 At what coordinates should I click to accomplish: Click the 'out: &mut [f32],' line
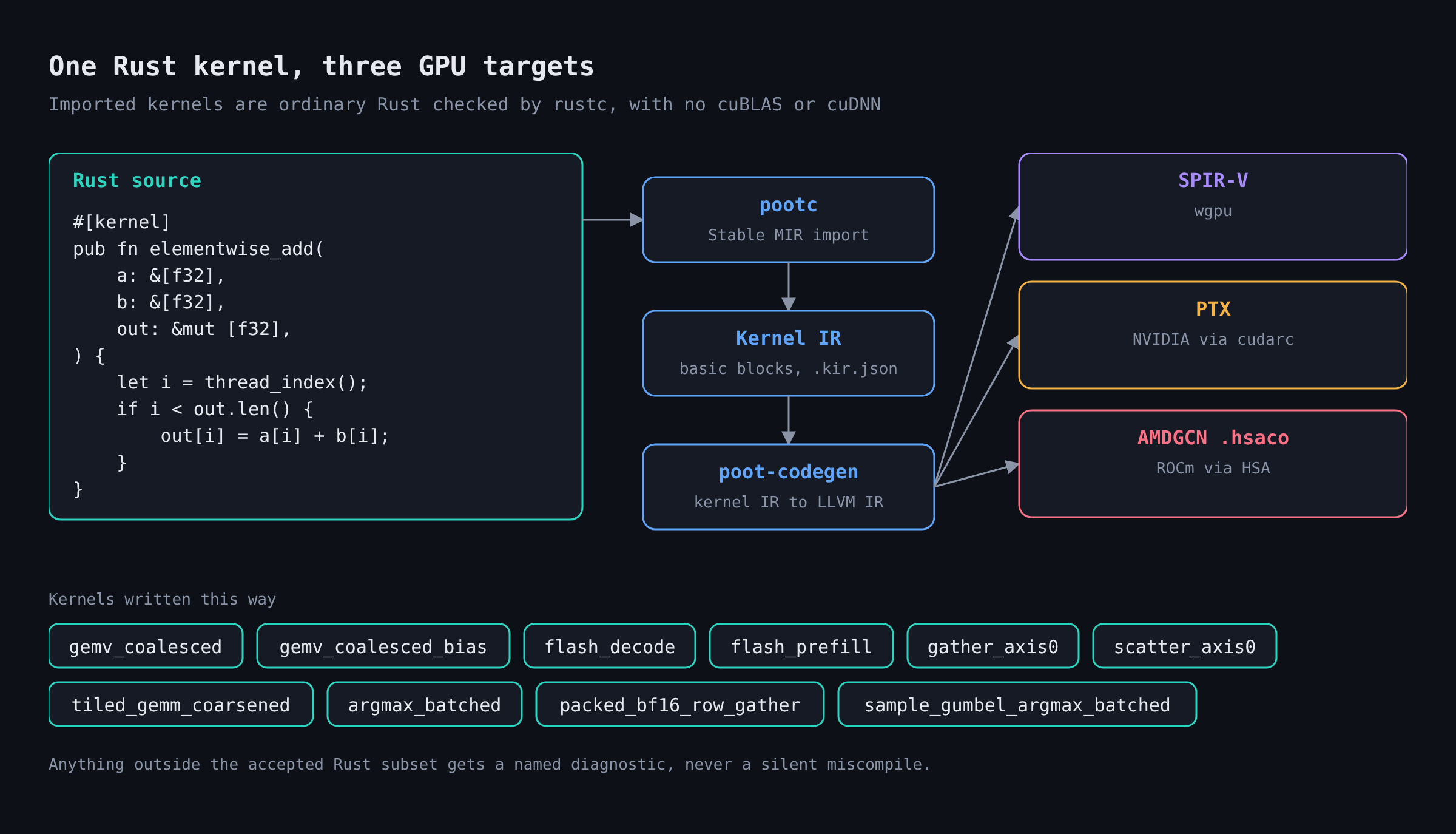204,329
